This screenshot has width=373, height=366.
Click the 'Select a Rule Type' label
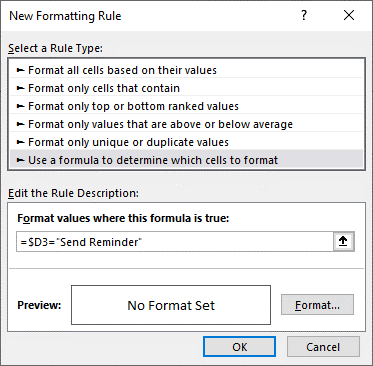pyautogui.click(x=55, y=48)
